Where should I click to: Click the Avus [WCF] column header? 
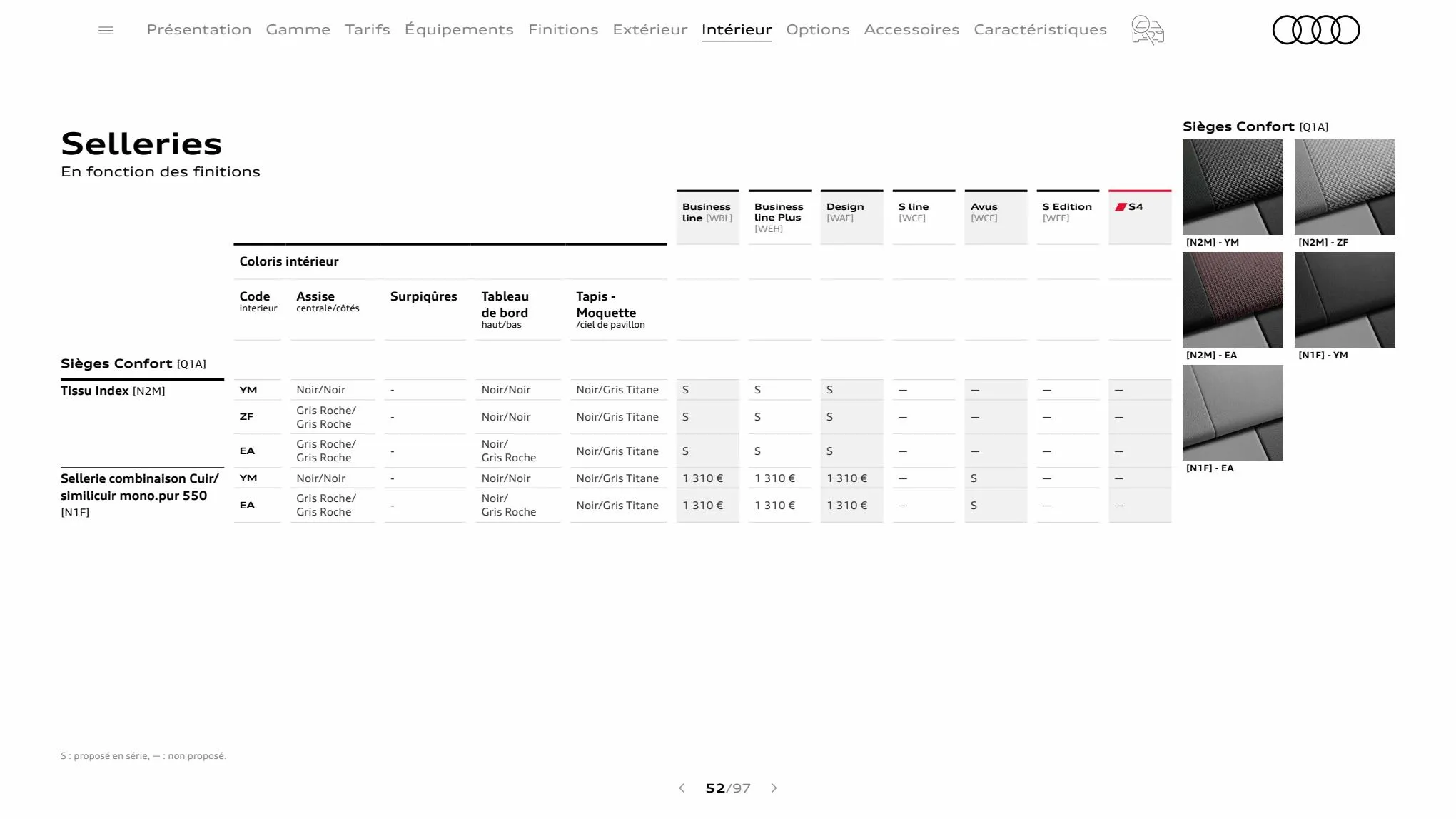coord(996,217)
